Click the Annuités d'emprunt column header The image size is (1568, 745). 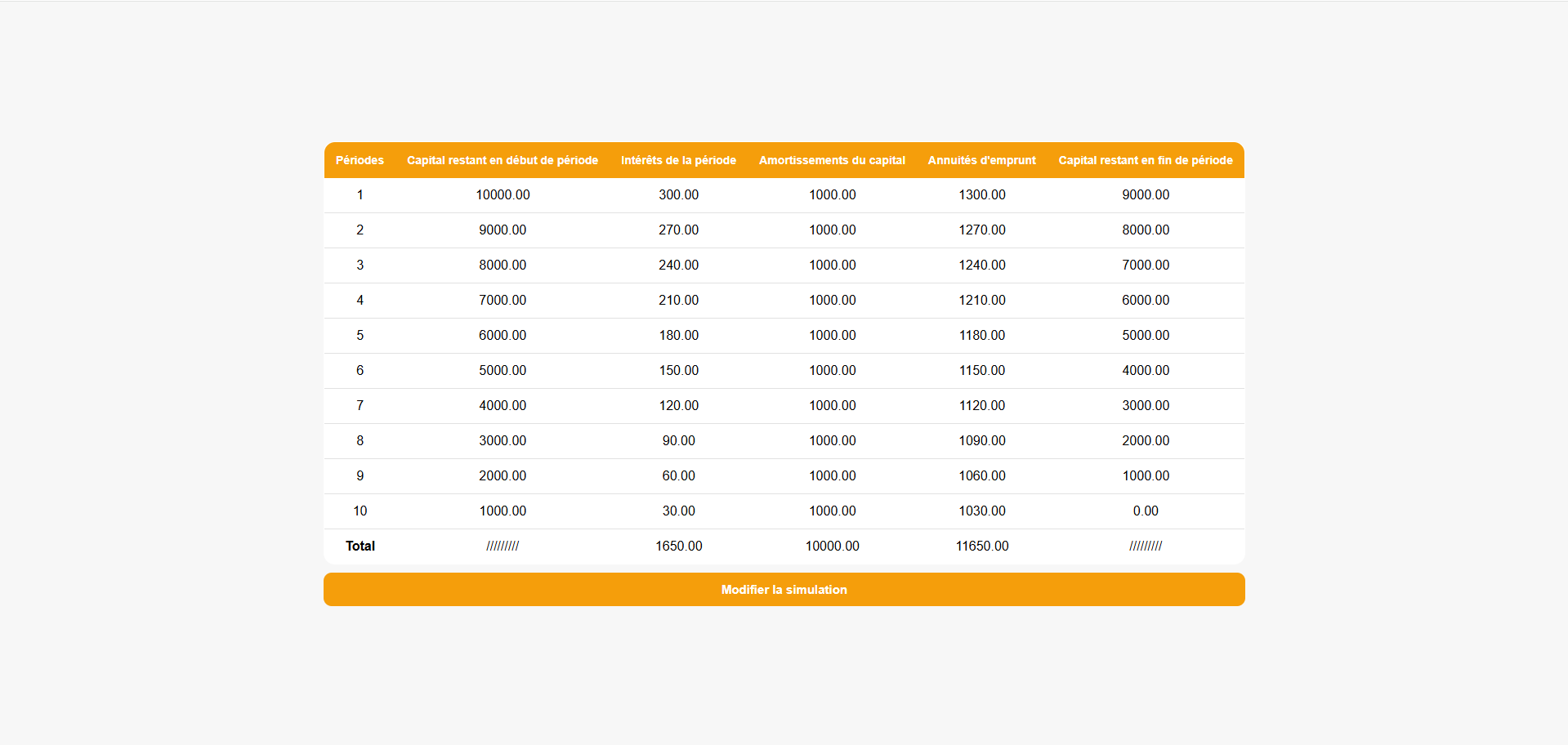point(981,160)
